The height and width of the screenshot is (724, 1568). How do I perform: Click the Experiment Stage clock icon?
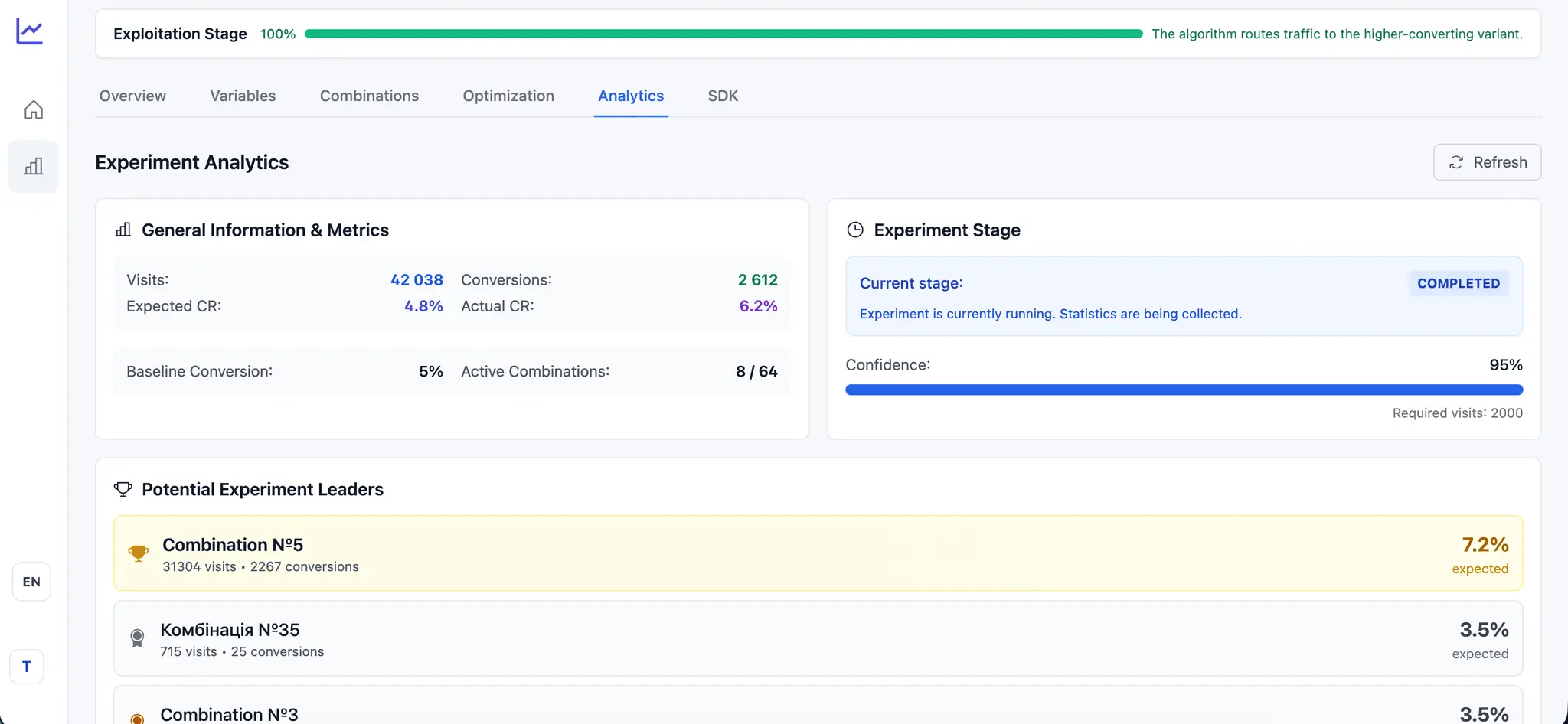855,230
